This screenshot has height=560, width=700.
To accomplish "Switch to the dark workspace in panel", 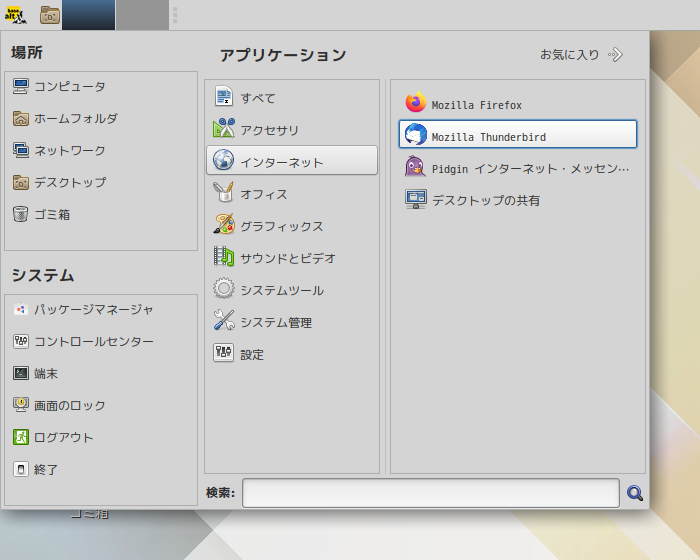I will (x=88, y=15).
